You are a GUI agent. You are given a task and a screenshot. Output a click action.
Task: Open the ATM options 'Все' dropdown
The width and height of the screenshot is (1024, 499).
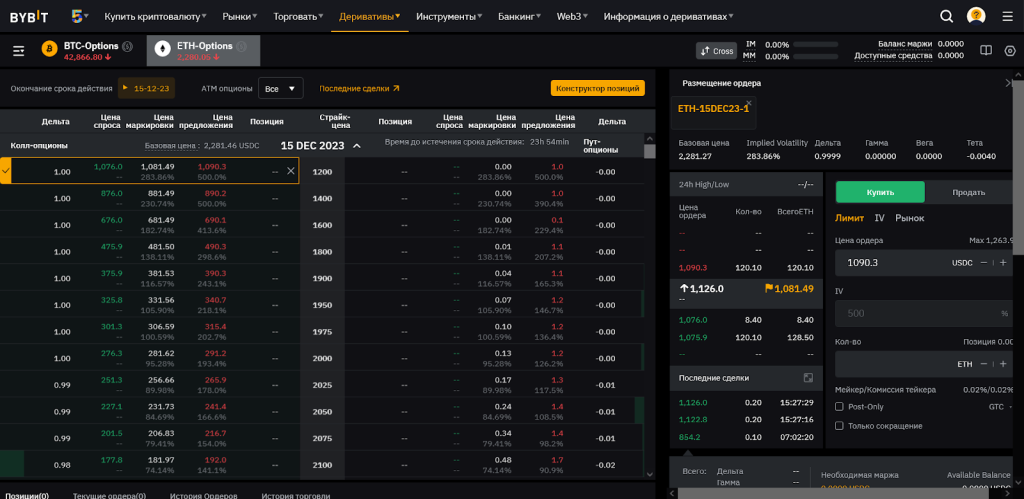click(x=280, y=88)
